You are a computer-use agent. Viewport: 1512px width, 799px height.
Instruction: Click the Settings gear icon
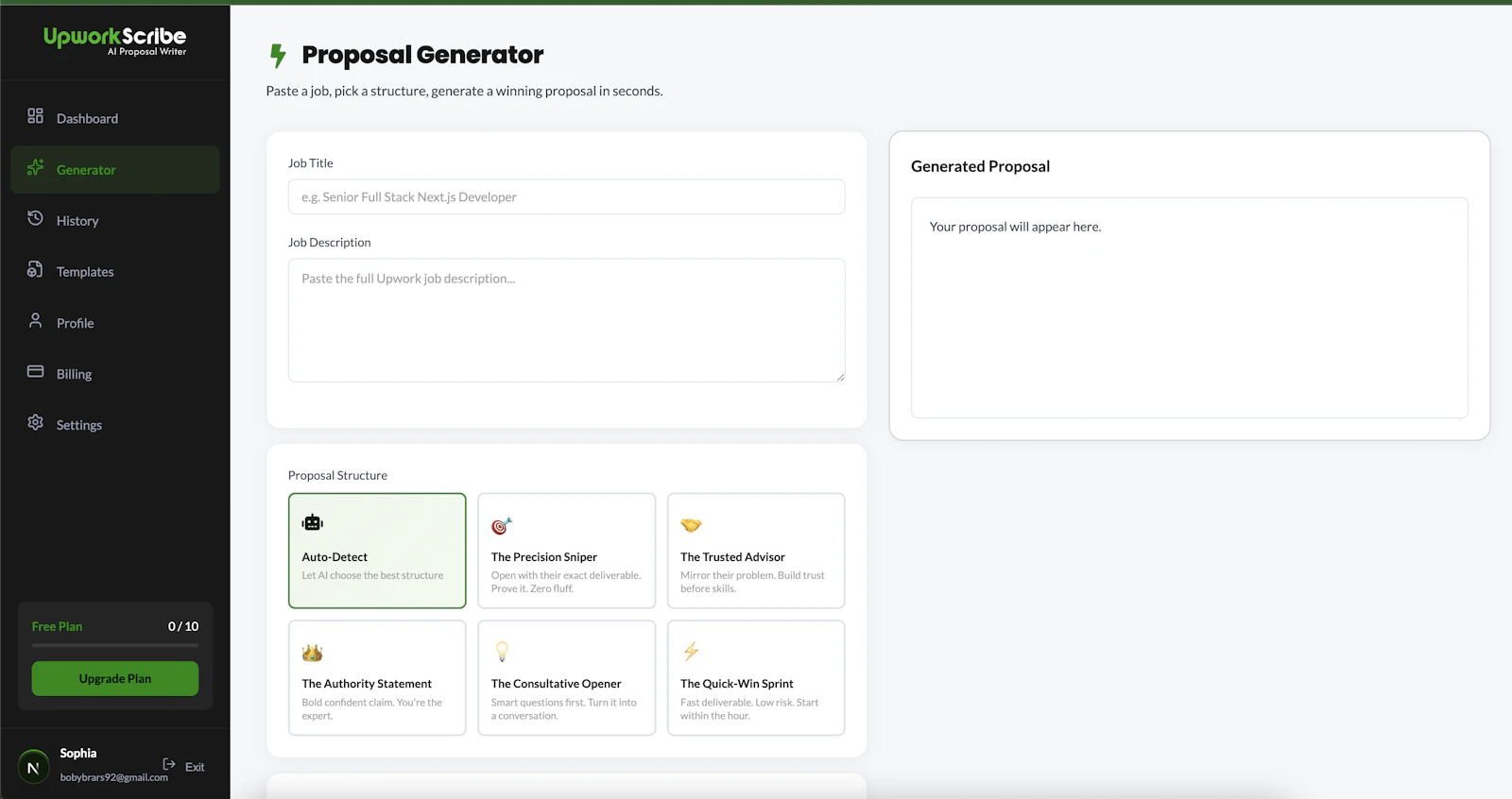pos(35,422)
